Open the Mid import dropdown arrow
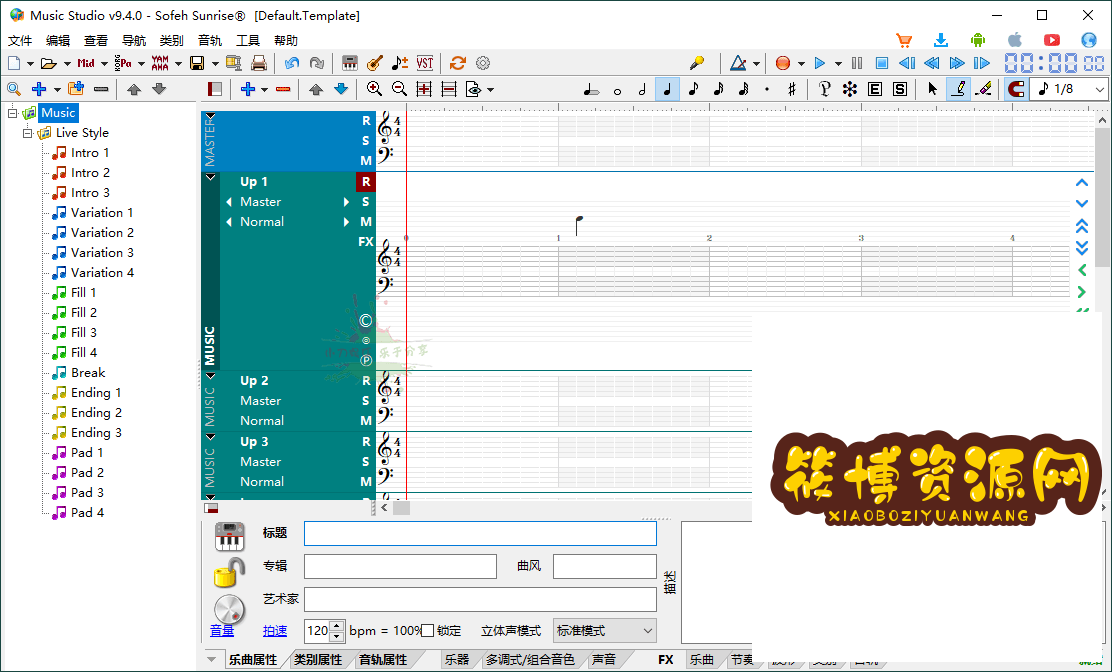The width and height of the screenshot is (1112, 672). 104,63
